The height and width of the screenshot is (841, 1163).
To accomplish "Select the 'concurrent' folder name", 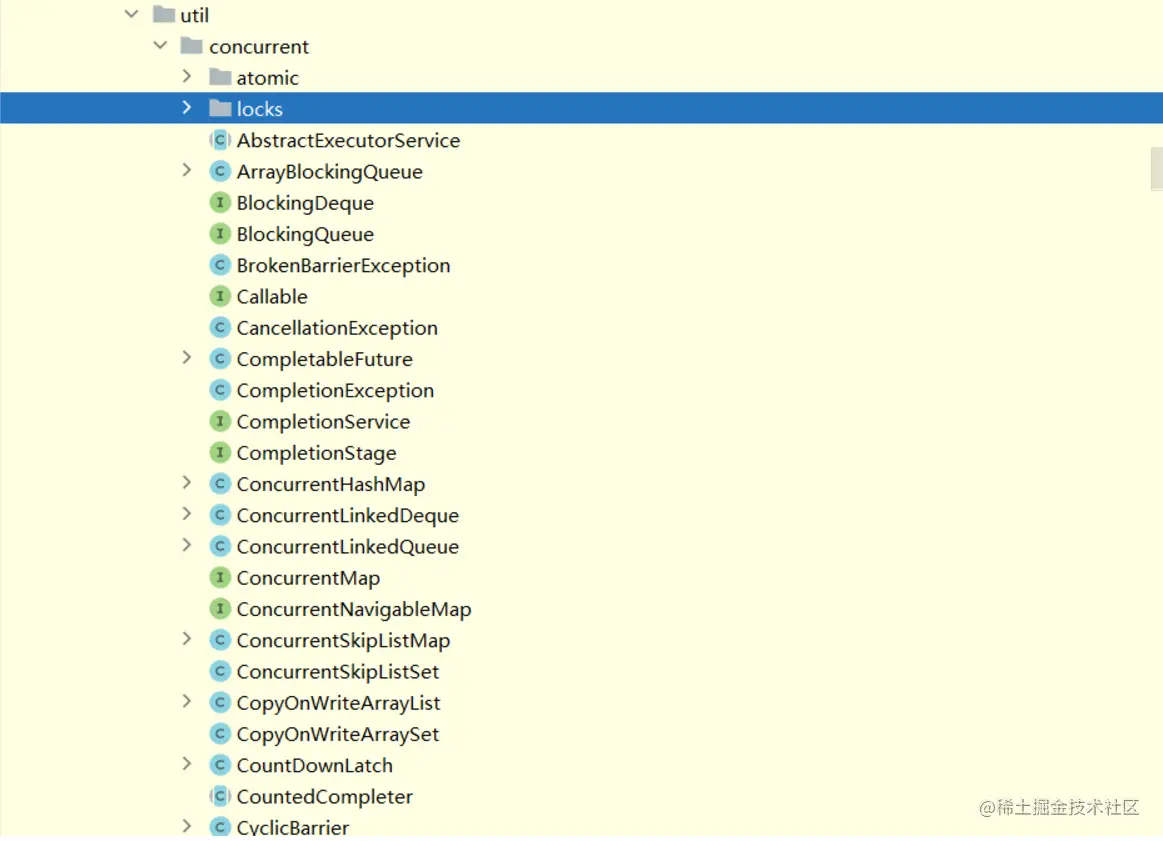I will tap(259, 47).
